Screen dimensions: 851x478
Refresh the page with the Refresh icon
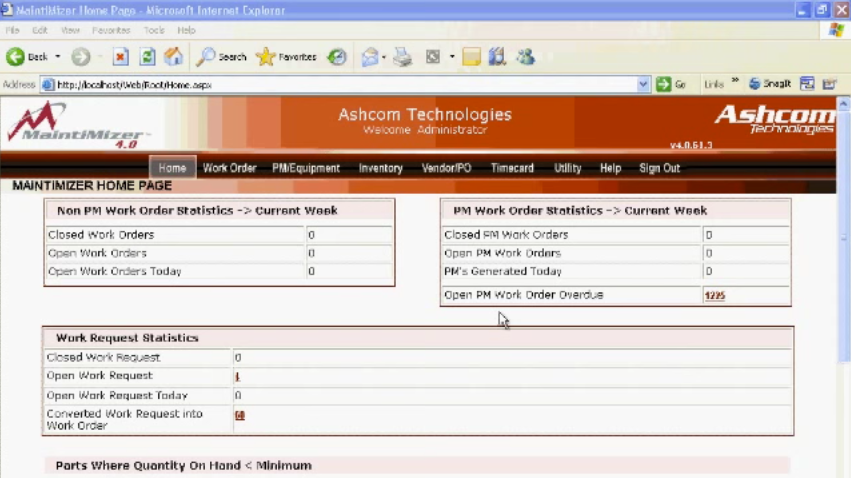click(147, 56)
